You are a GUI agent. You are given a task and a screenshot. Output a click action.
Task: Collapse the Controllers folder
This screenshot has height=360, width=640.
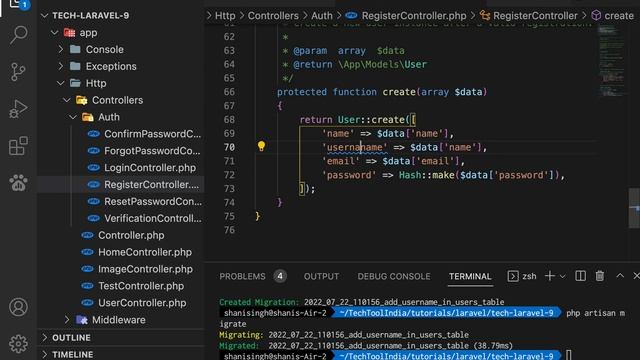(67, 100)
